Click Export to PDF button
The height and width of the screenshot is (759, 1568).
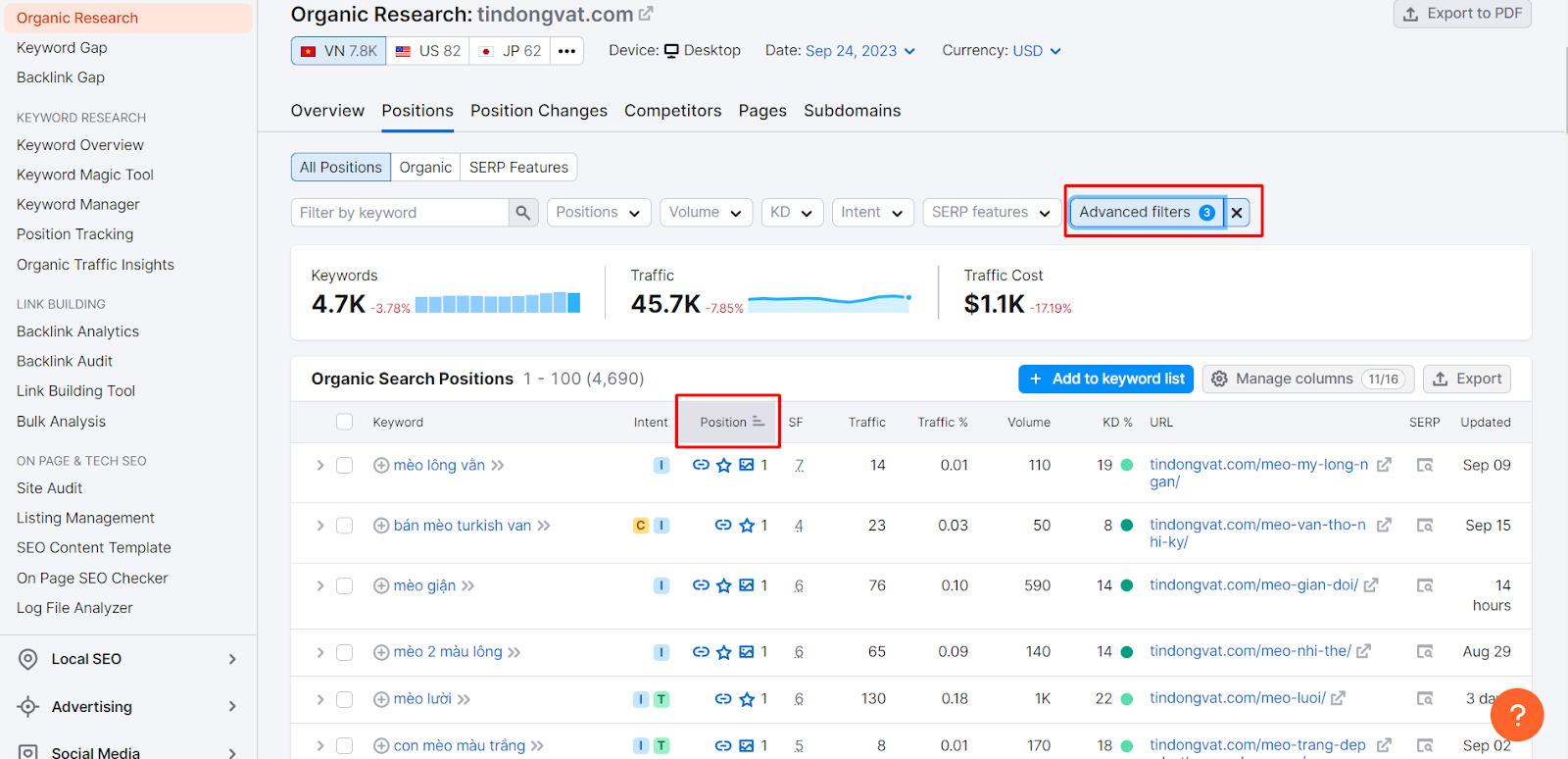(x=1462, y=14)
